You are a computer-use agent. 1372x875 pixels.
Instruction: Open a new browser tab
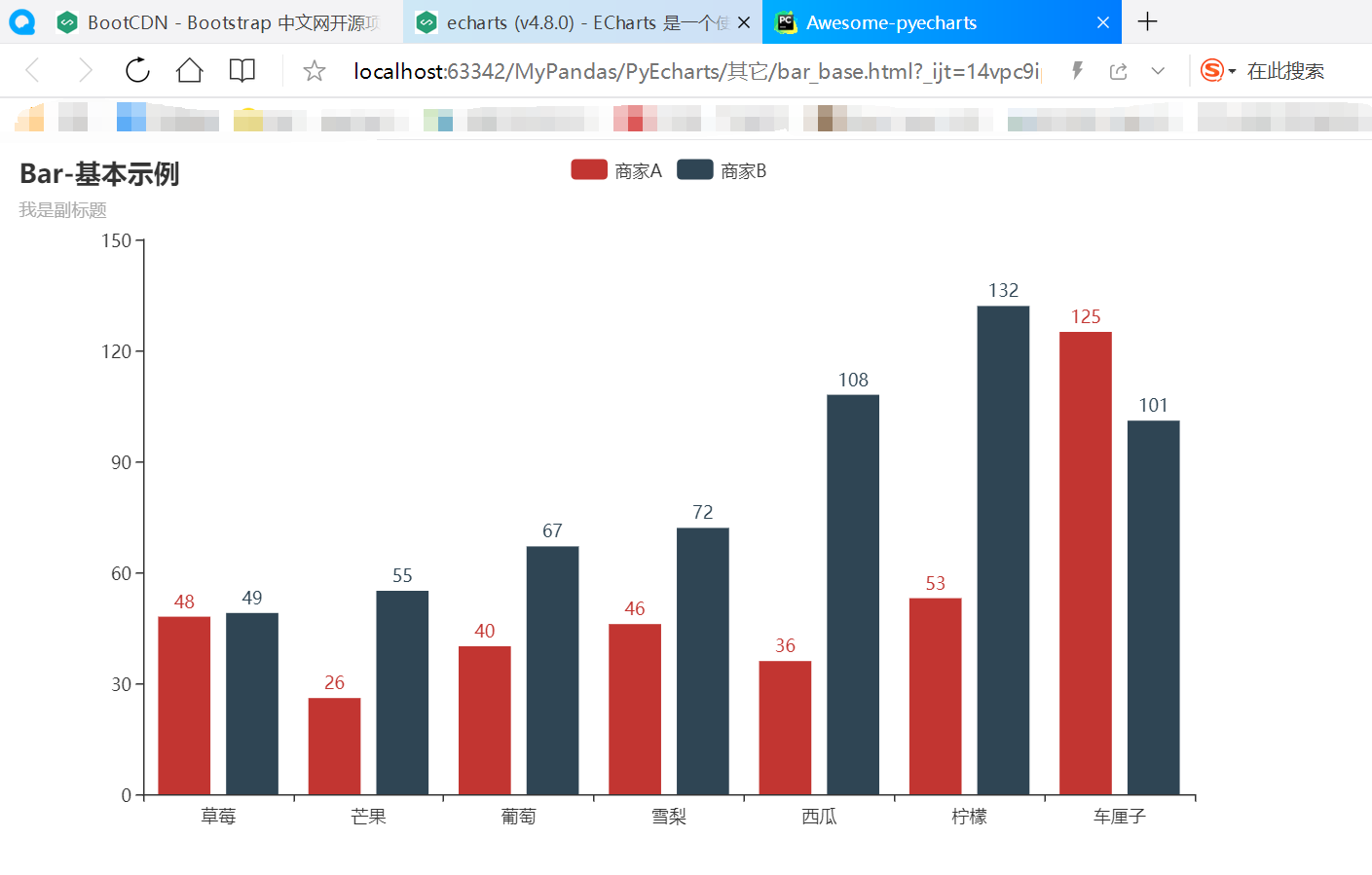click(x=1148, y=21)
